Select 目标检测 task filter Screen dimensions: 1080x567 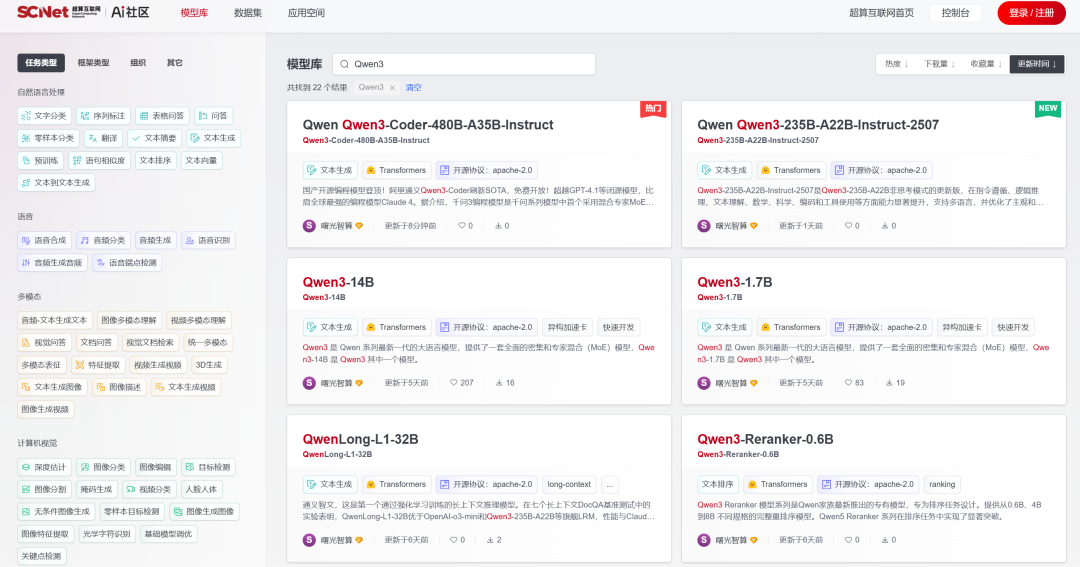pyautogui.click(x=209, y=467)
